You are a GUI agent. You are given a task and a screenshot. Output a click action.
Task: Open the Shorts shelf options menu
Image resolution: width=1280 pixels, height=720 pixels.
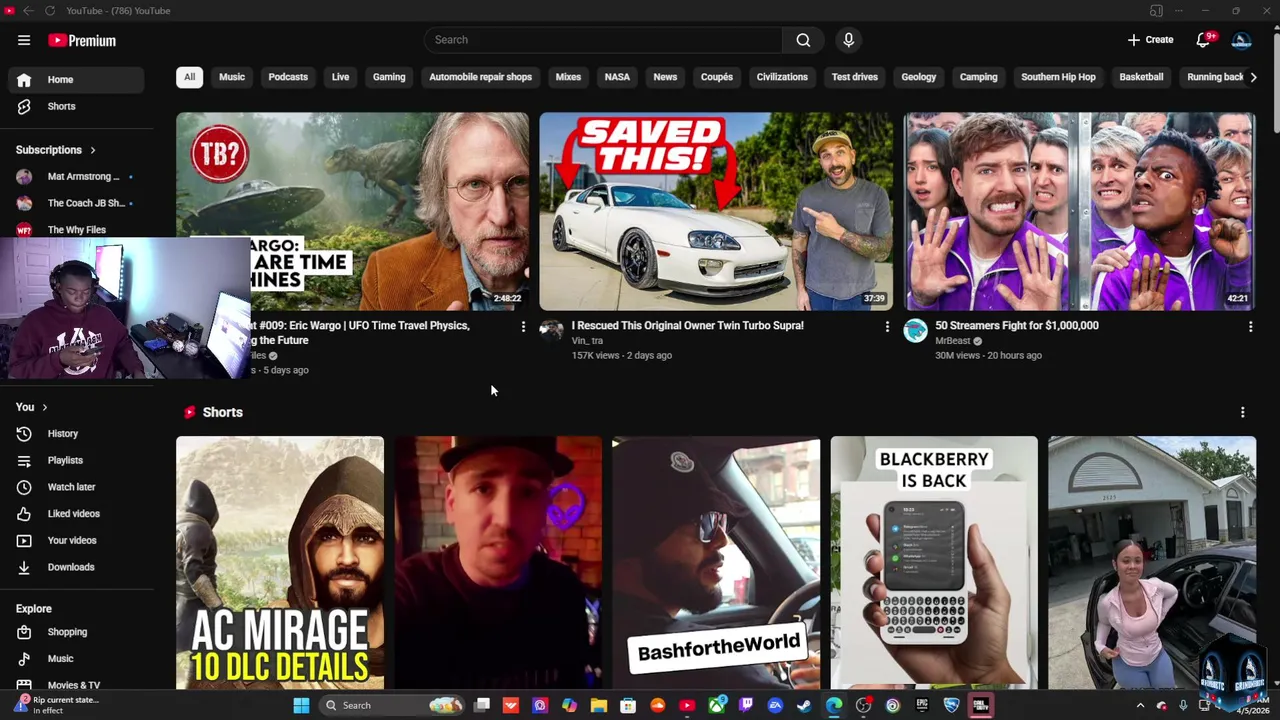point(1242,412)
